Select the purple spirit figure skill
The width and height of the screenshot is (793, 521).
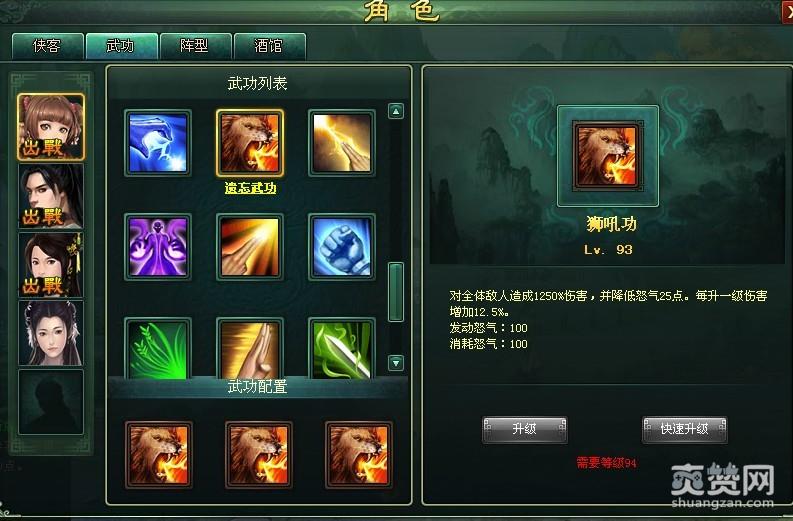coord(158,247)
